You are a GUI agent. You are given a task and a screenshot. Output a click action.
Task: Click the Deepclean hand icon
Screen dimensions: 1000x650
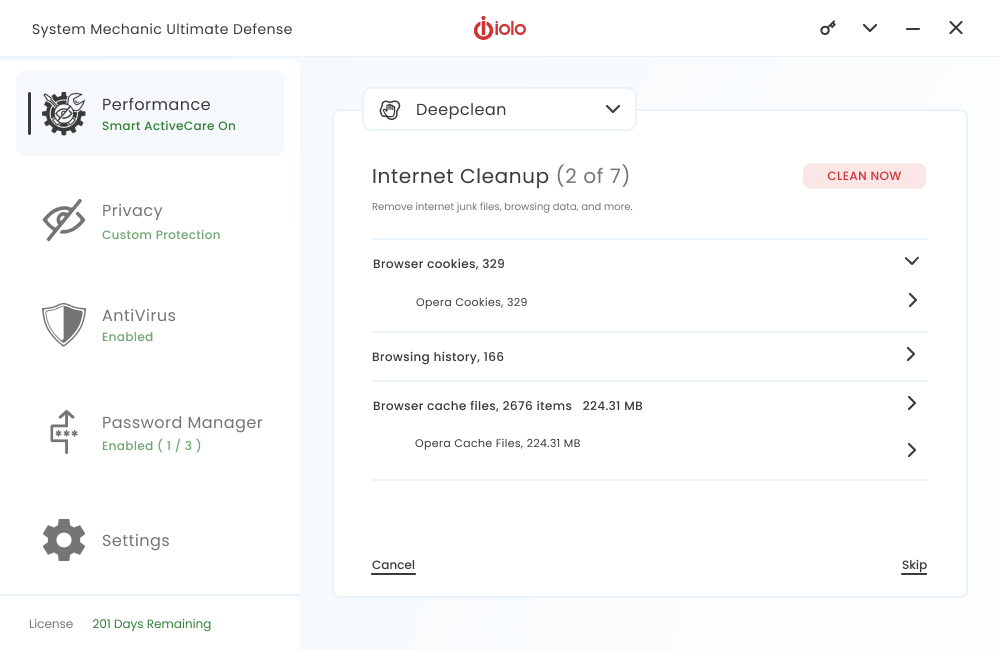point(390,110)
